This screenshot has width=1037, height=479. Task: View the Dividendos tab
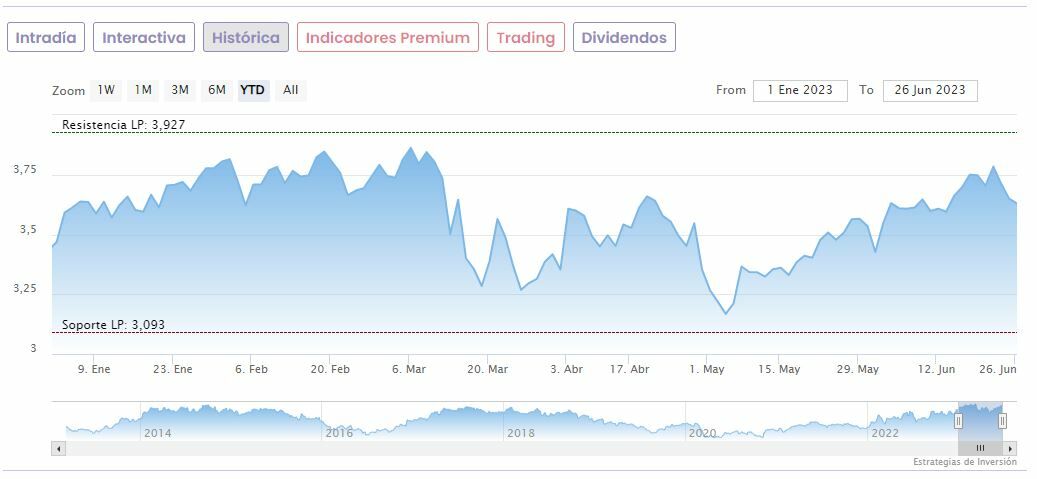click(624, 38)
